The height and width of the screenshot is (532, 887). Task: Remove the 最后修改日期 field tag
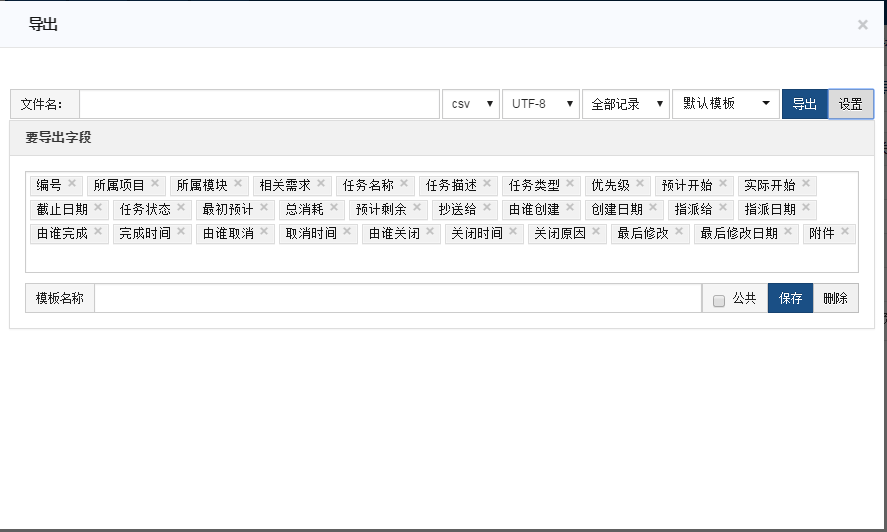pyautogui.click(x=788, y=231)
